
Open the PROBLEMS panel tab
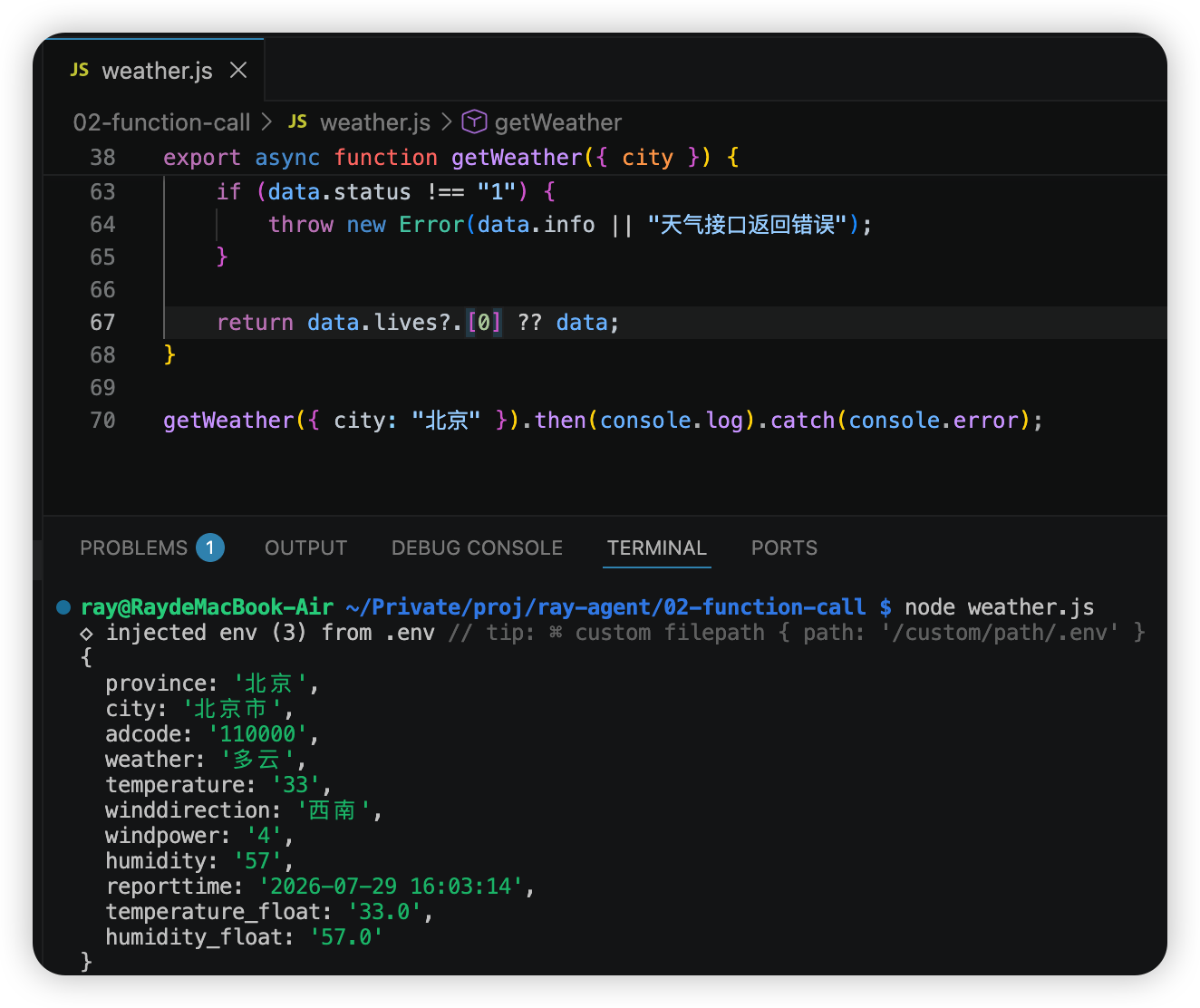point(133,548)
